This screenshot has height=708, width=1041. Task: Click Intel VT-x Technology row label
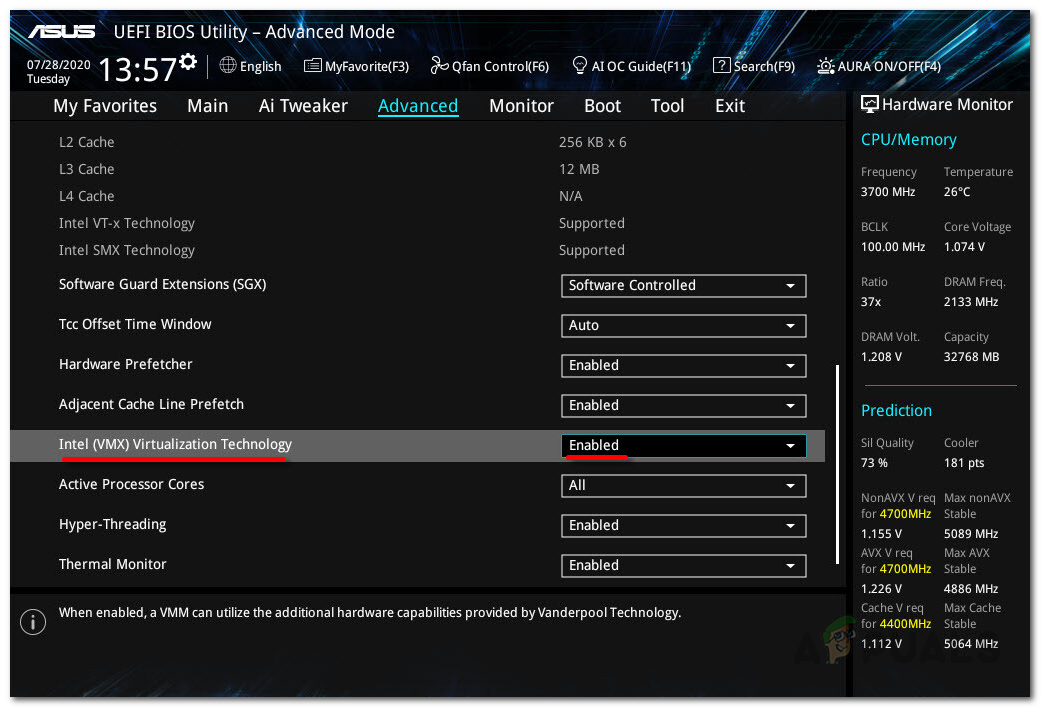click(x=126, y=223)
